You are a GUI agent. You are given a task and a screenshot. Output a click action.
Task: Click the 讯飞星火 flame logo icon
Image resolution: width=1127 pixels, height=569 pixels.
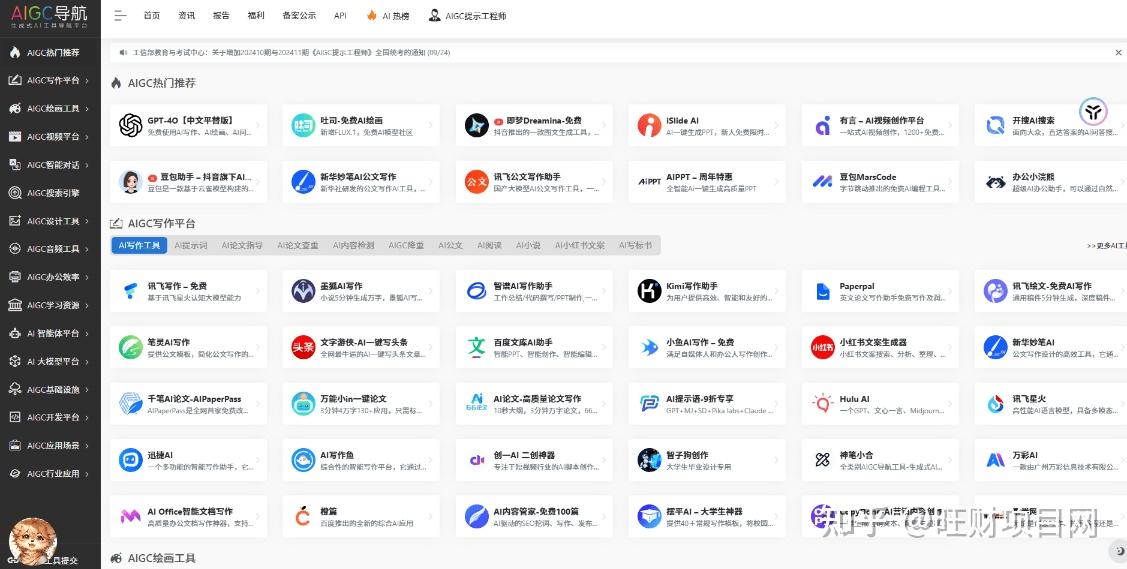tap(995, 404)
